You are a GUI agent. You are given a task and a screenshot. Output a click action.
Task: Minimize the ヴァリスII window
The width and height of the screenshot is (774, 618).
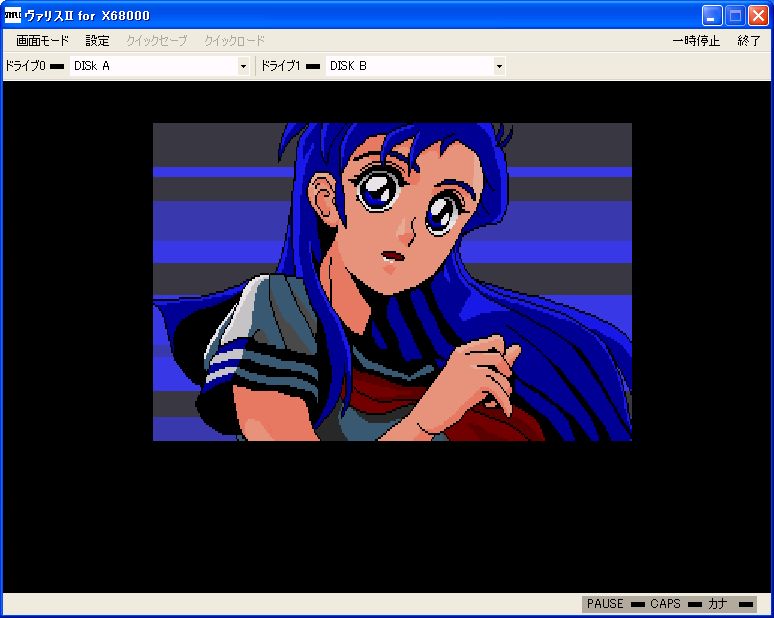(712, 16)
